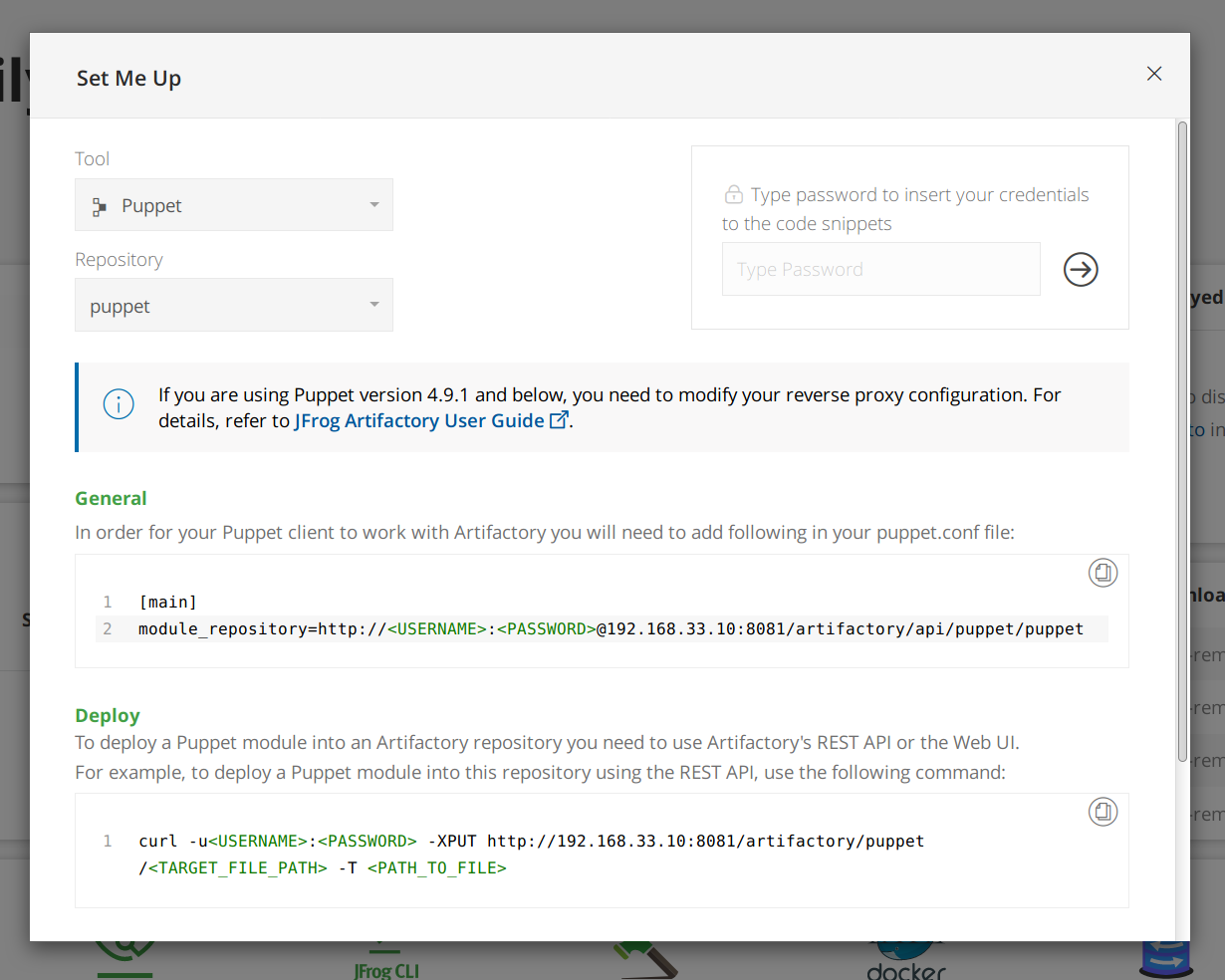Screen dimensions: 1225x980
Task: Click the "Set Me Up" dialog title
Action: (128, 78)
